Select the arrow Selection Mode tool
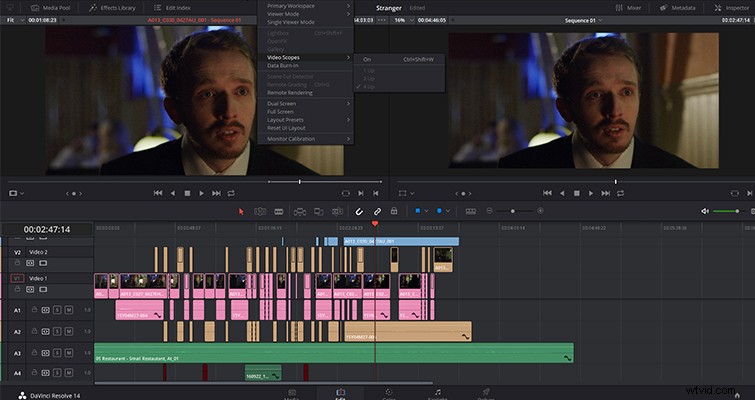The height and width of the screenshot is (400, 755). (241, 211)
